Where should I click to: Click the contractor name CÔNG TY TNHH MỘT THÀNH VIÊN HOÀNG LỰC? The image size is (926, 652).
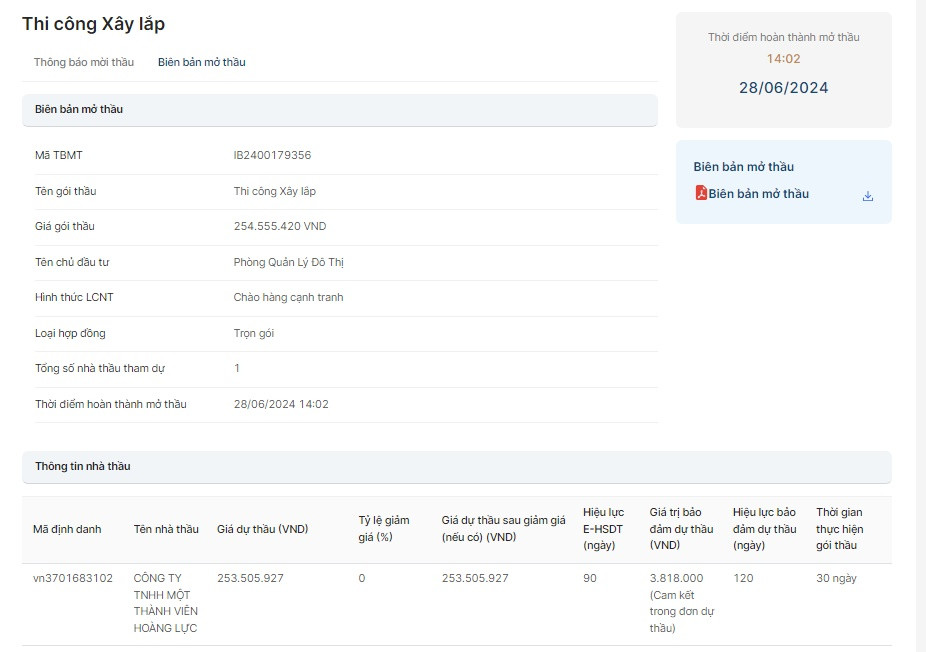pyautogui.click(x=165, y=603)
